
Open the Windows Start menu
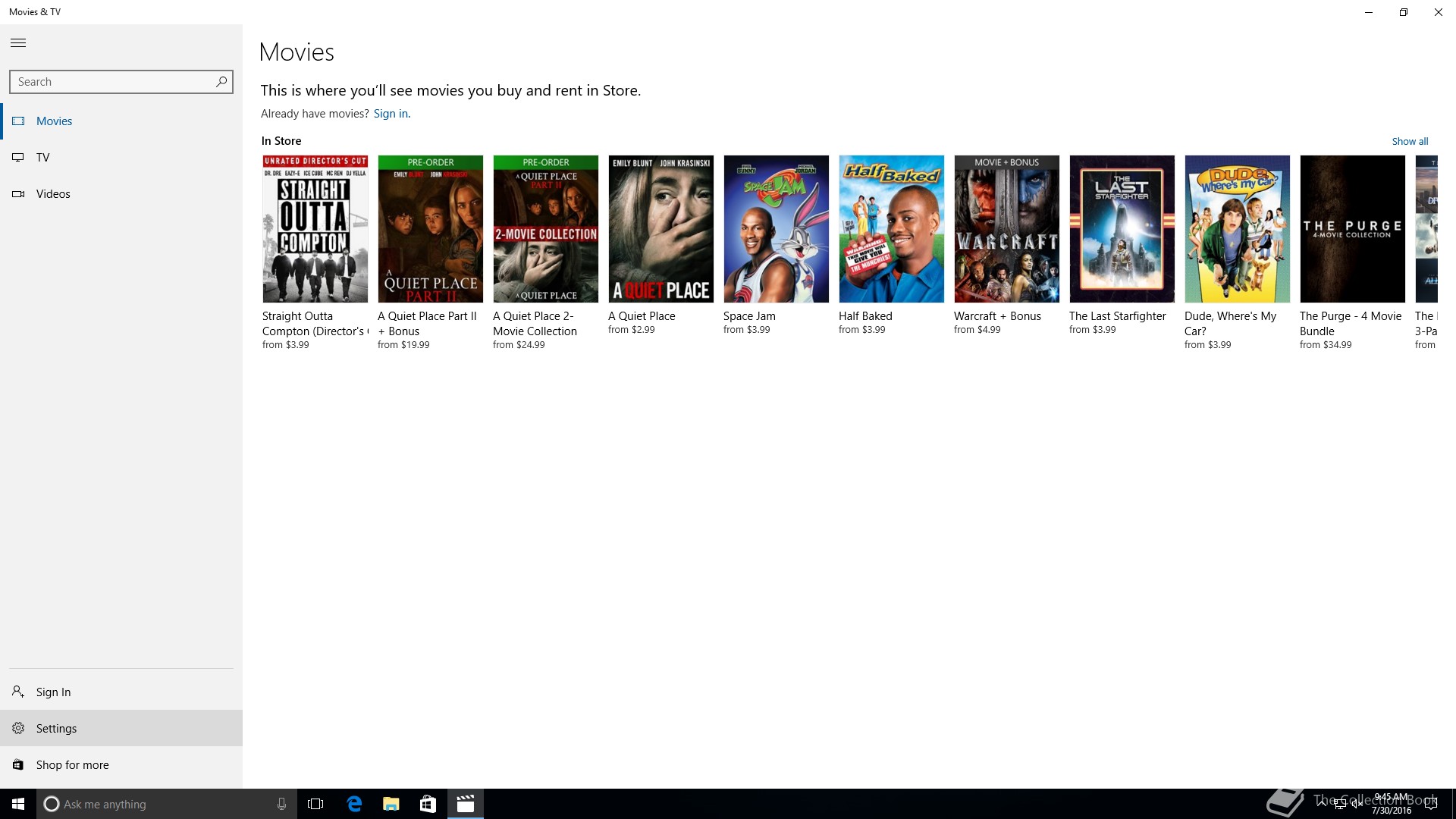point(18,804)
